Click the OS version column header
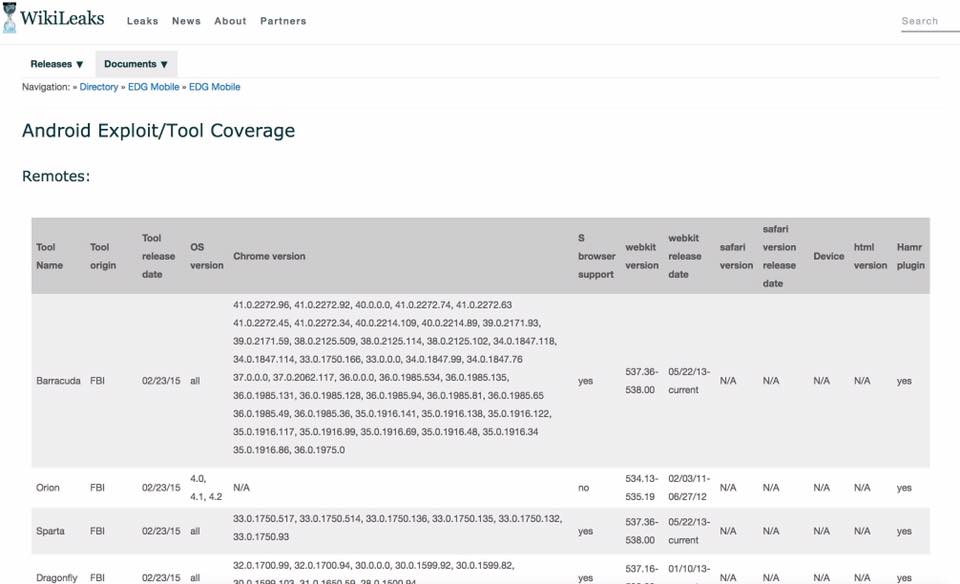The image size is (960, 584). [x=206, y=256]
